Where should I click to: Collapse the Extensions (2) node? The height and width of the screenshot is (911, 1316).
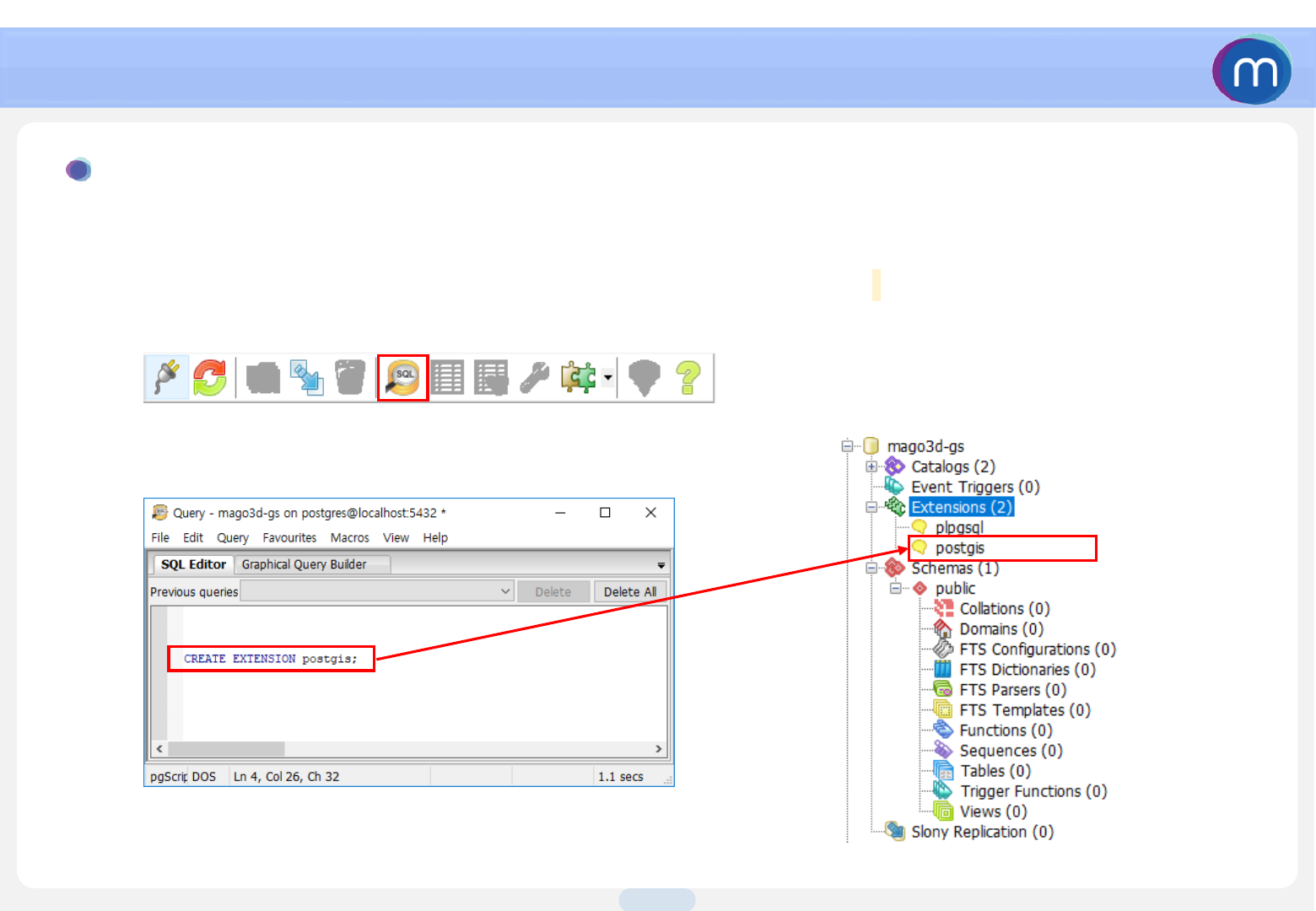click(x=871, y=507)
